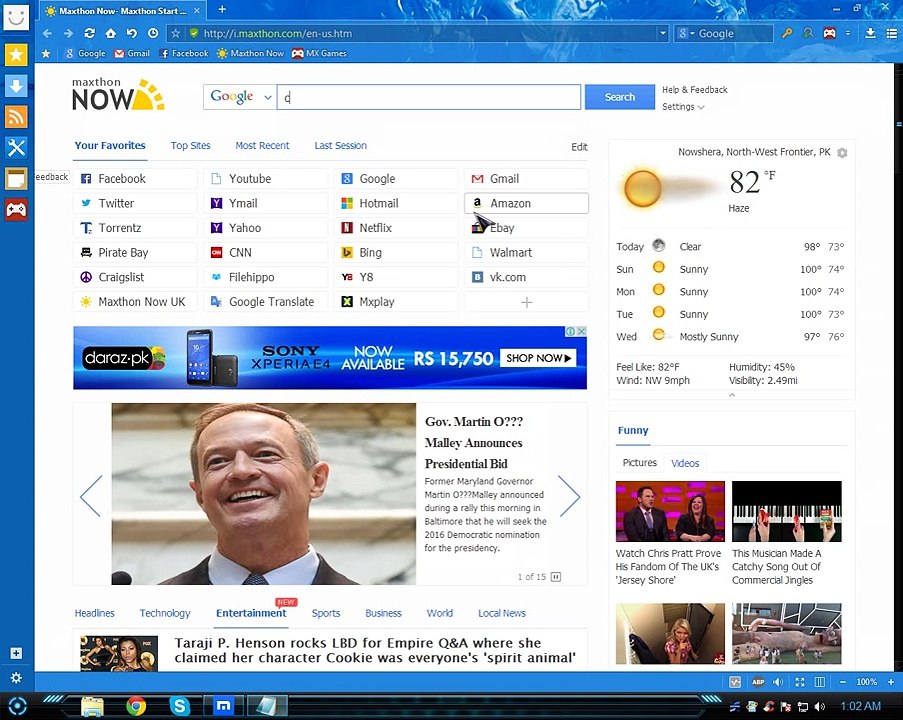Screen dimensions: 903x720
Task: Go to the home page icon
Action: [x=111, y=33]
